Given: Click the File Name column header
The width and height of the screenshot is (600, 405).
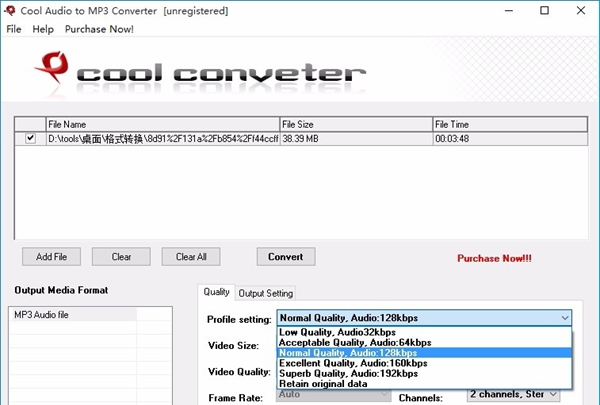Looking at the screenshot, I should pyautogui.click(x=163, y=124).
